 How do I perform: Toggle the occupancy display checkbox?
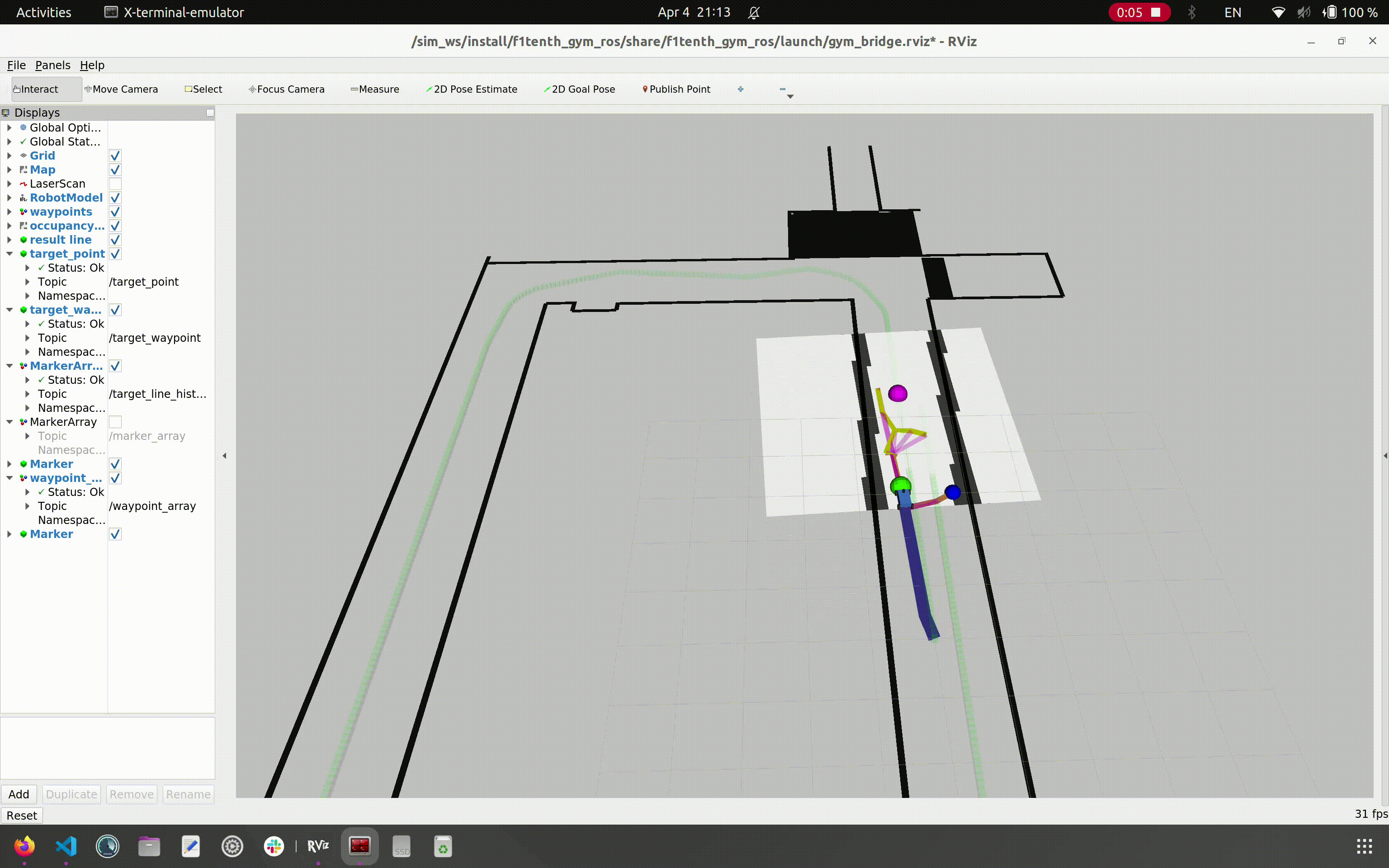(x=115, y=226)
